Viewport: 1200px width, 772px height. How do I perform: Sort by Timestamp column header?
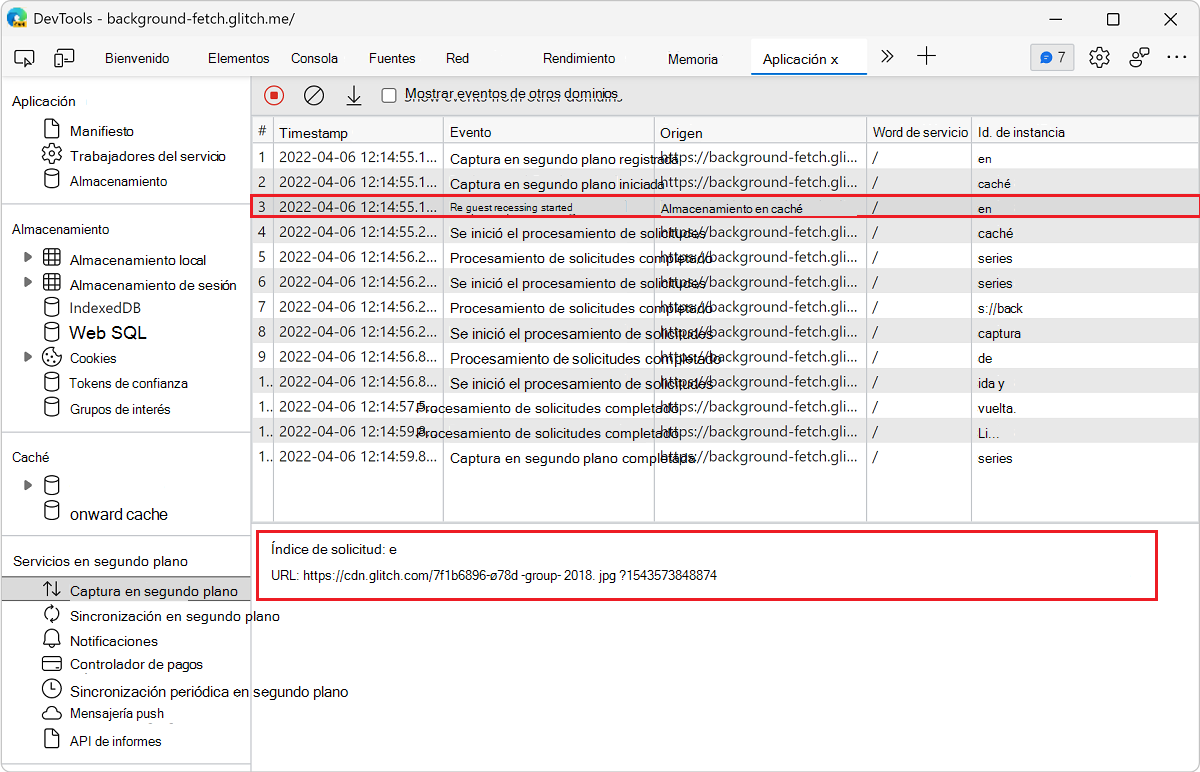tap(358, 132)
